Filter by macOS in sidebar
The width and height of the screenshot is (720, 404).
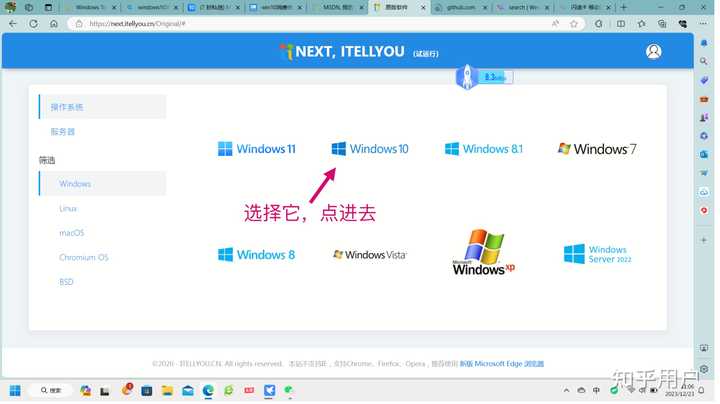pos(72,233)
